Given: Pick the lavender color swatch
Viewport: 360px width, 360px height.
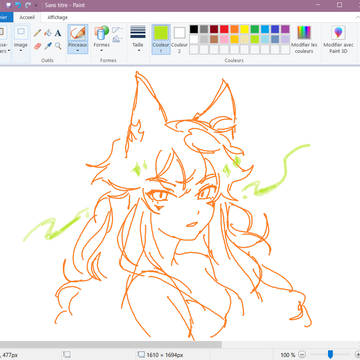Looking at the screenshot, I should coord(285,39).
